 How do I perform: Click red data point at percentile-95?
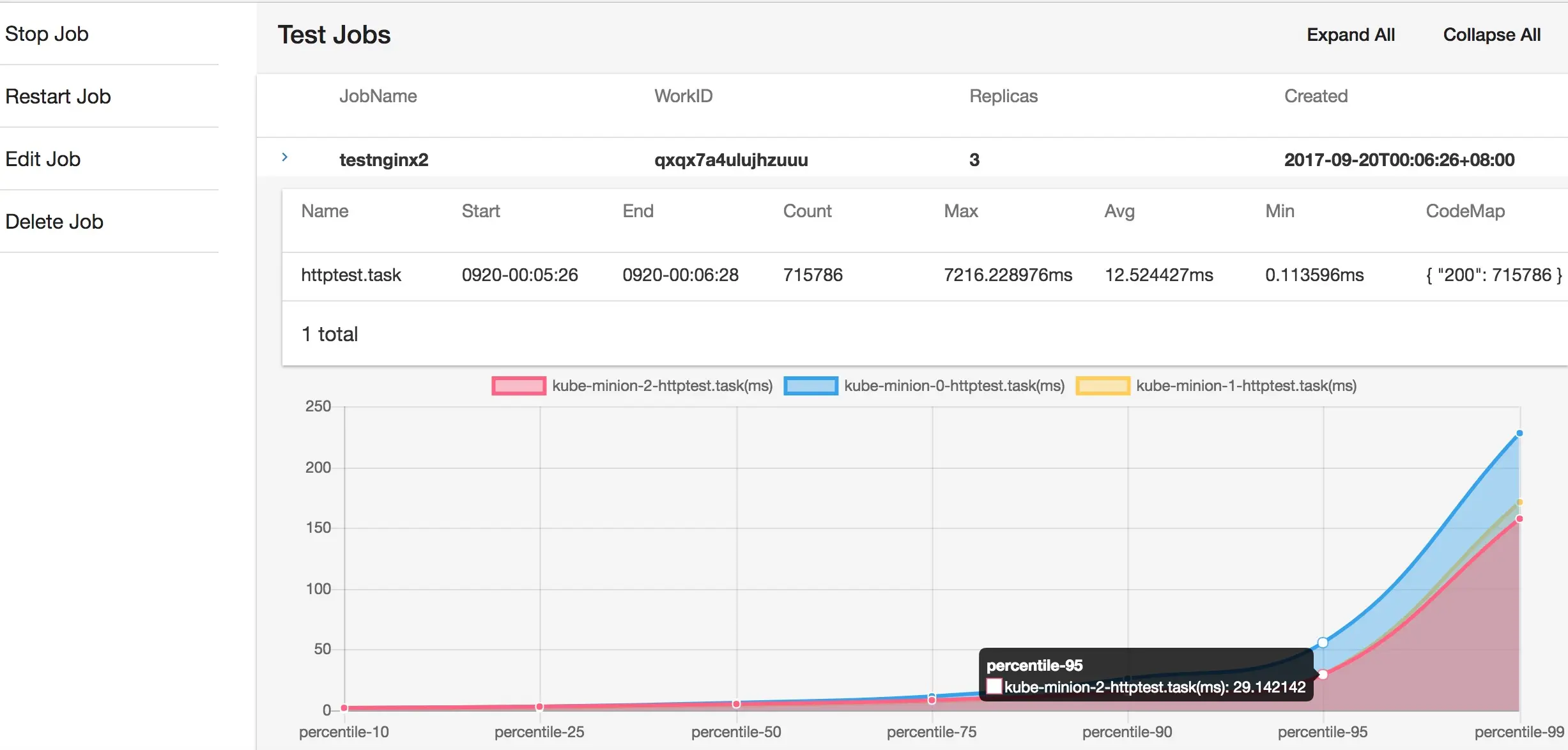(x=1323, y=675)
